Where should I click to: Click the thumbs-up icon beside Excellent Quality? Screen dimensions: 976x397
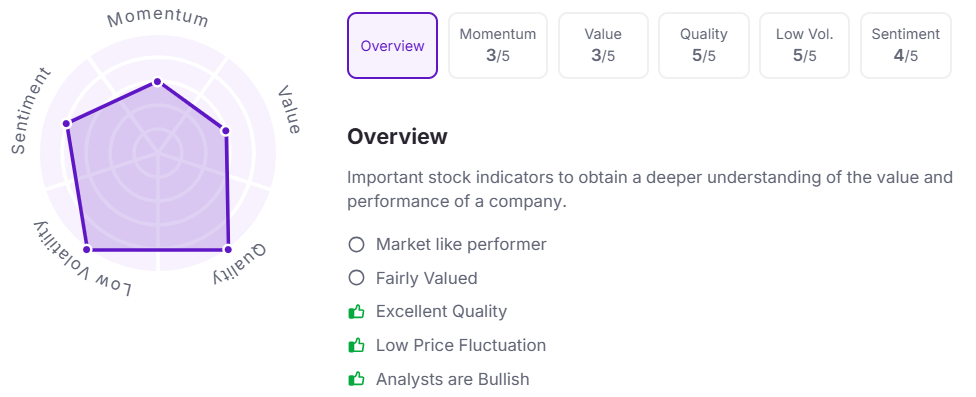point(356,311)
